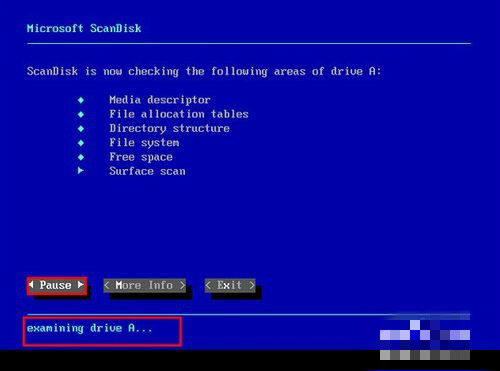Screen dimensions: 500x371
Task: Click the 'Directory structure' entry
Action: 169,129
